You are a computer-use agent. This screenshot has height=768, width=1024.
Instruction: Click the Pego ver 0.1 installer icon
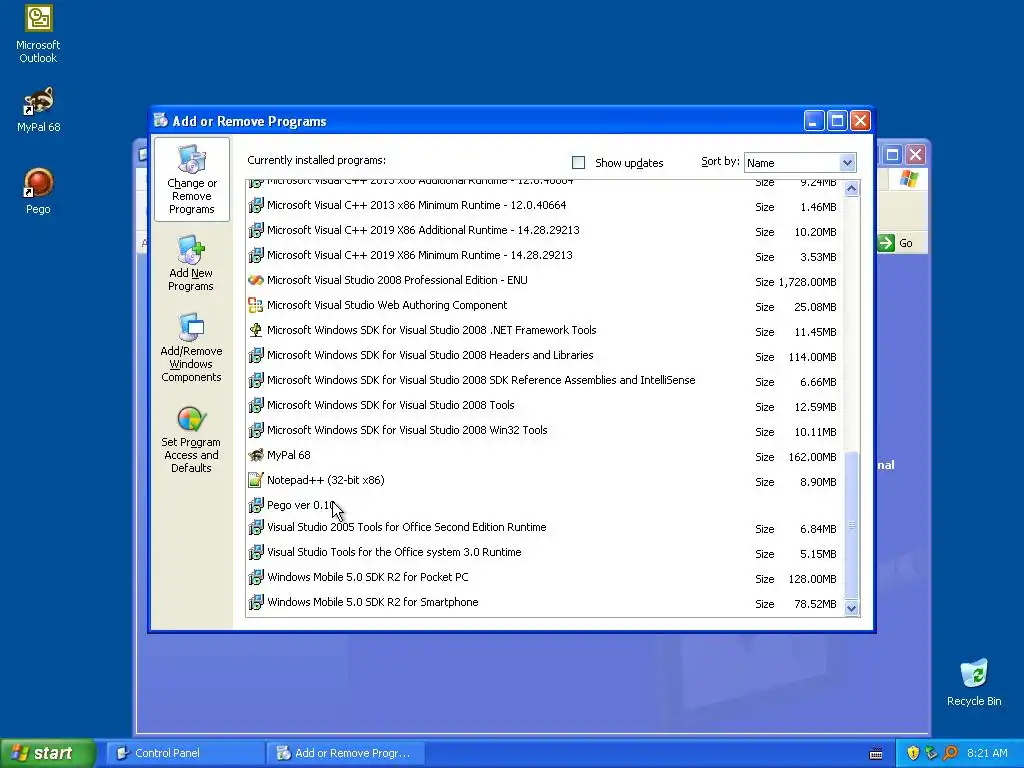tap(255, 505)
